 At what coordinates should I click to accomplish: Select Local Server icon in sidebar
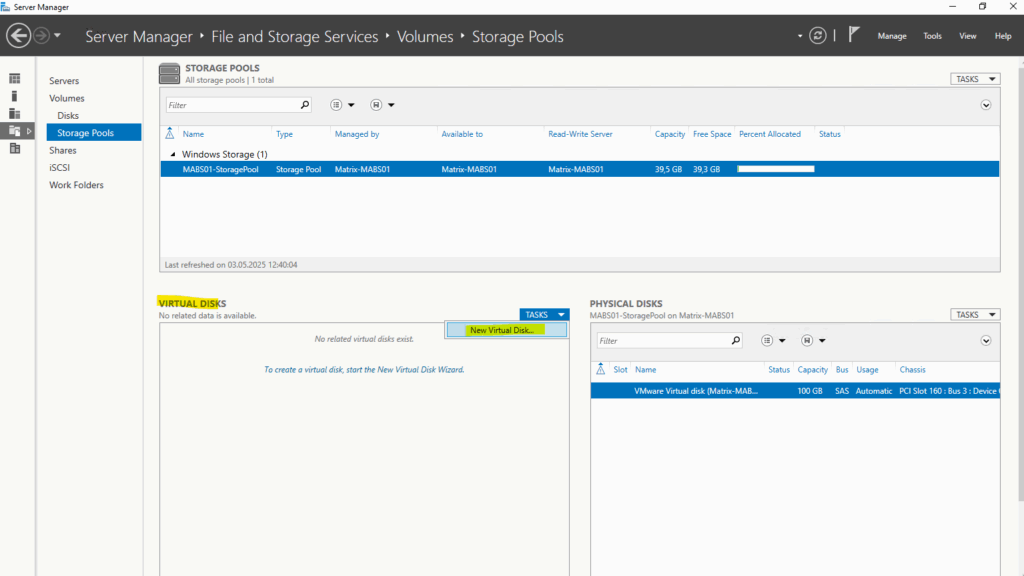tap(15, 96)
